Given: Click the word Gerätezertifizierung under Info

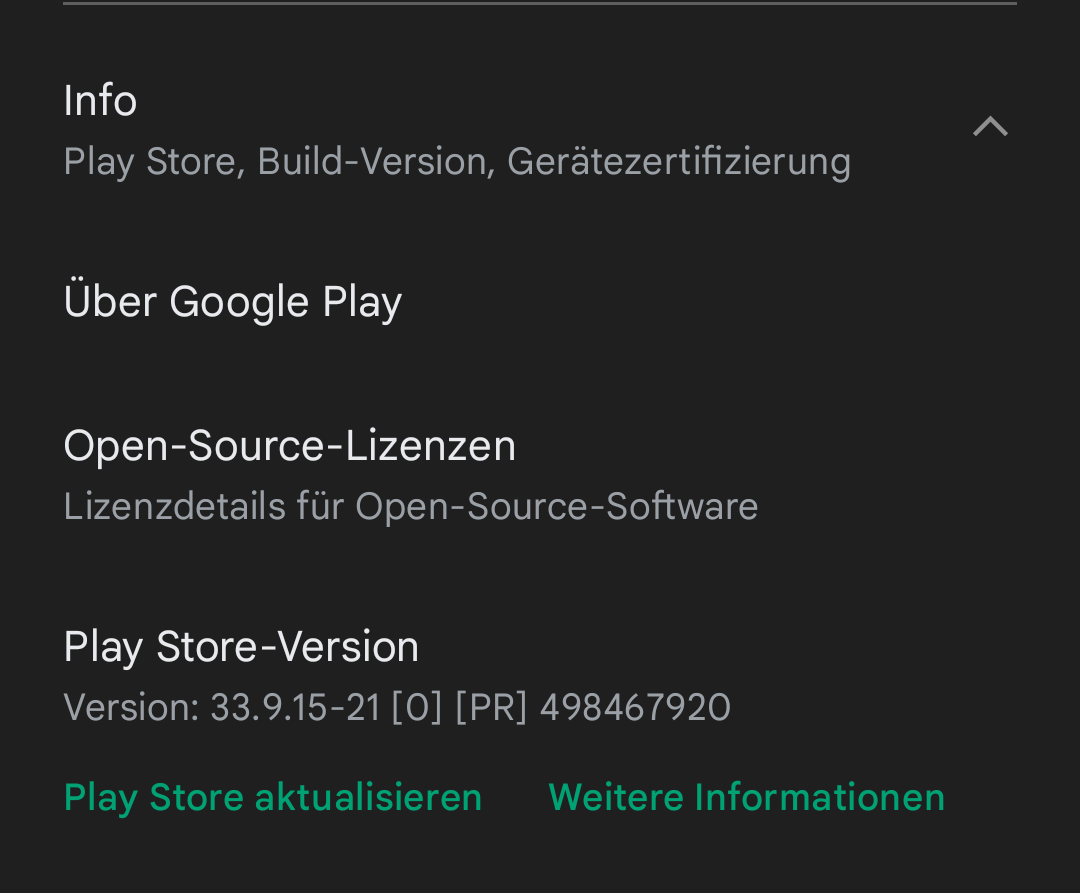Looking at the screenshot, I should 678,162.
